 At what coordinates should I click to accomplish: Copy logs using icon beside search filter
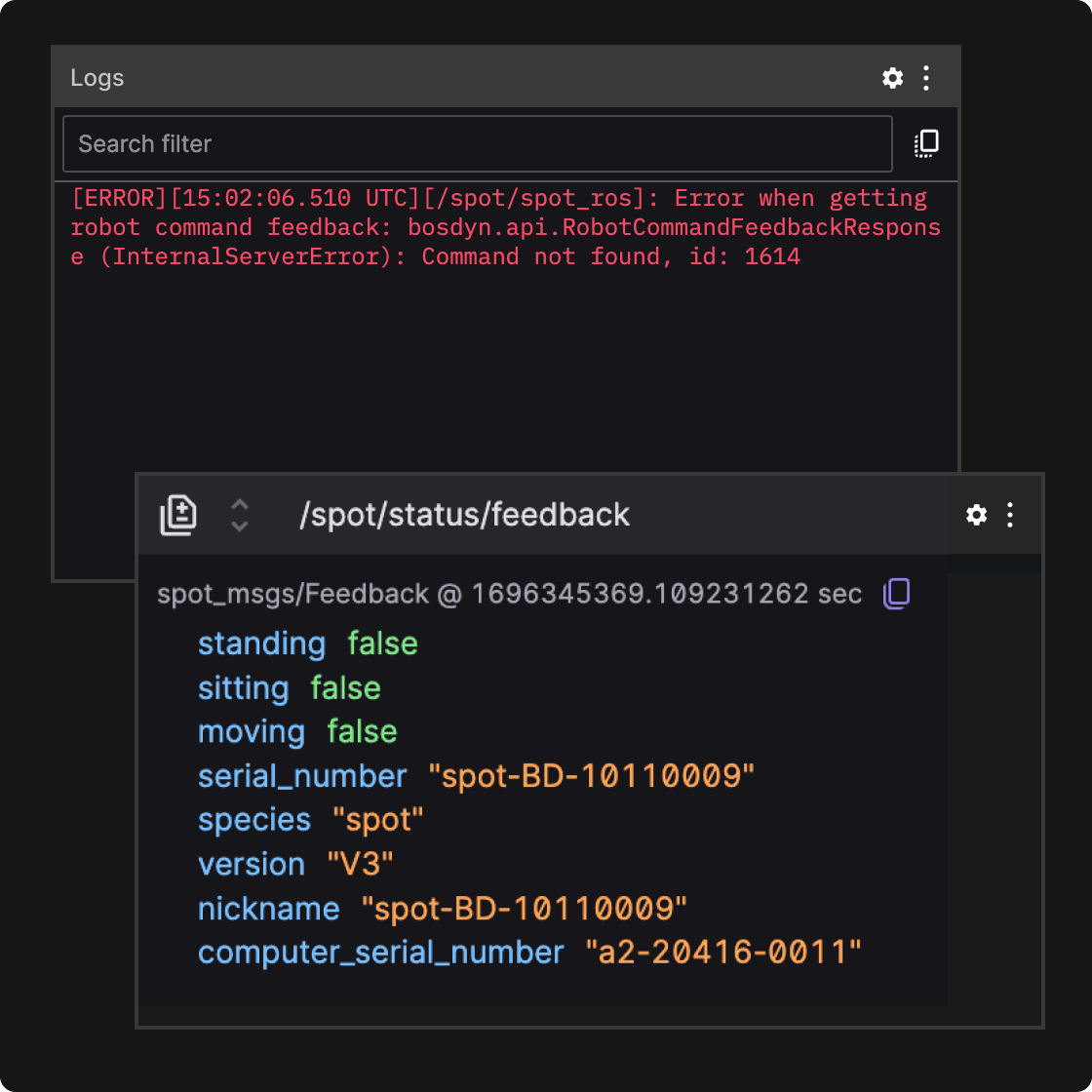pyautogui.click(x=926, y=143)
